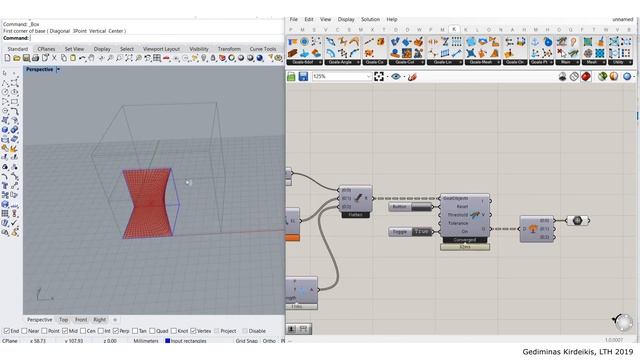The height and width of the screenshot is (360, 640).
Task: Click the New file icon in Rhino toolbar
Action: pyautogui.click(x=7, y=58)
